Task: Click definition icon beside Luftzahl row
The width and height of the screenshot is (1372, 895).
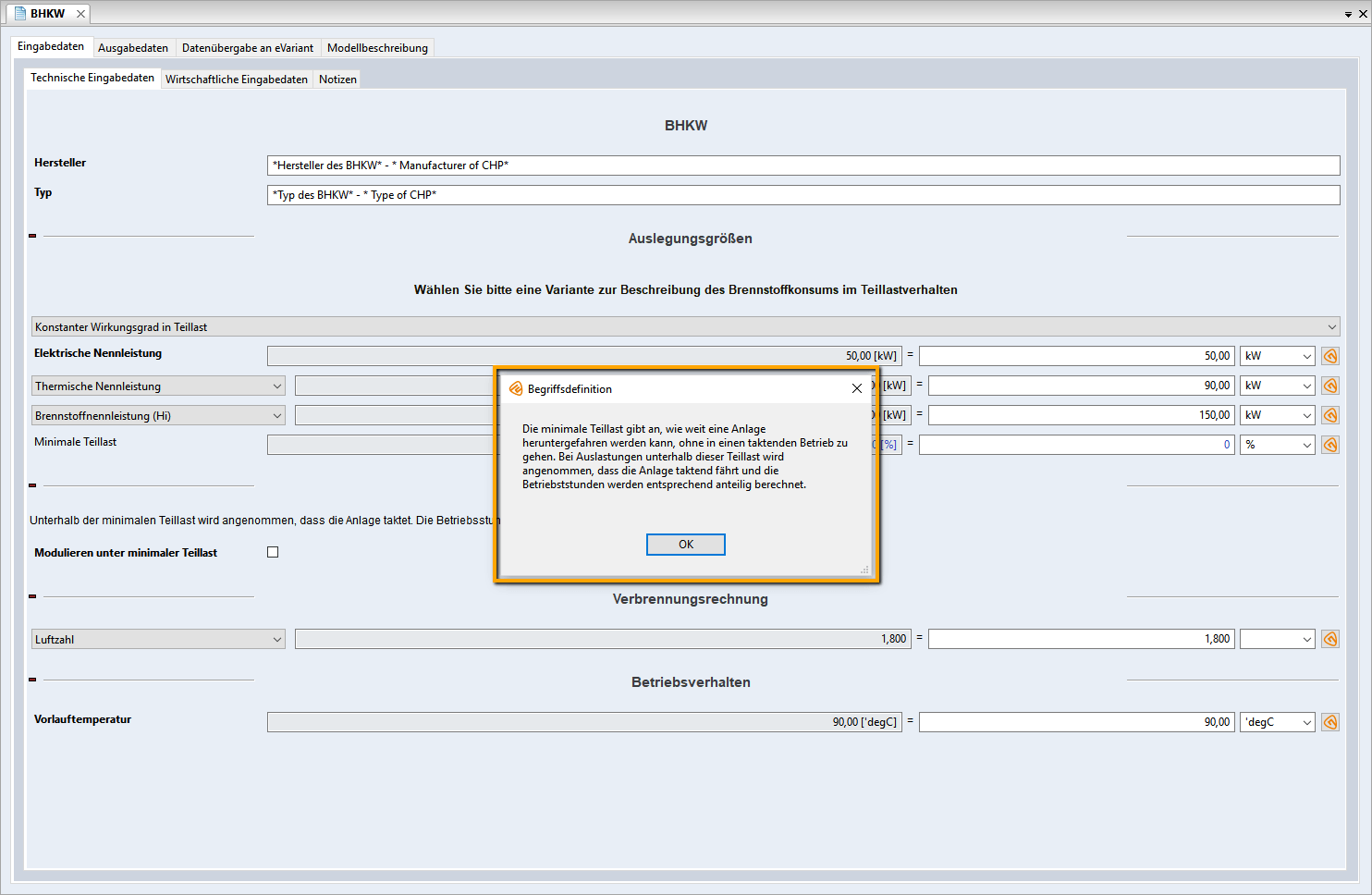Action: click(x=1329, y=639)
